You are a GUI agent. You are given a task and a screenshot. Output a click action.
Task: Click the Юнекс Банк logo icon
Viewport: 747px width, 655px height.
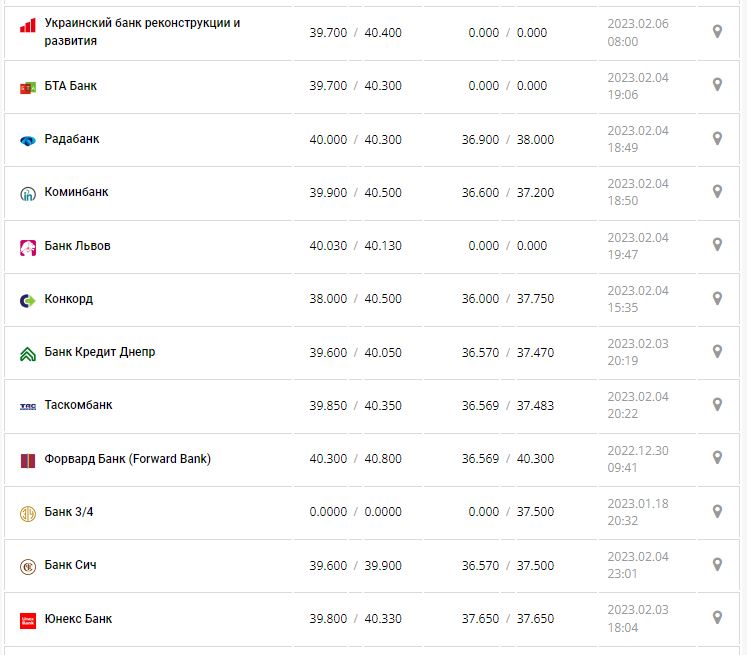tap(28, 620)
